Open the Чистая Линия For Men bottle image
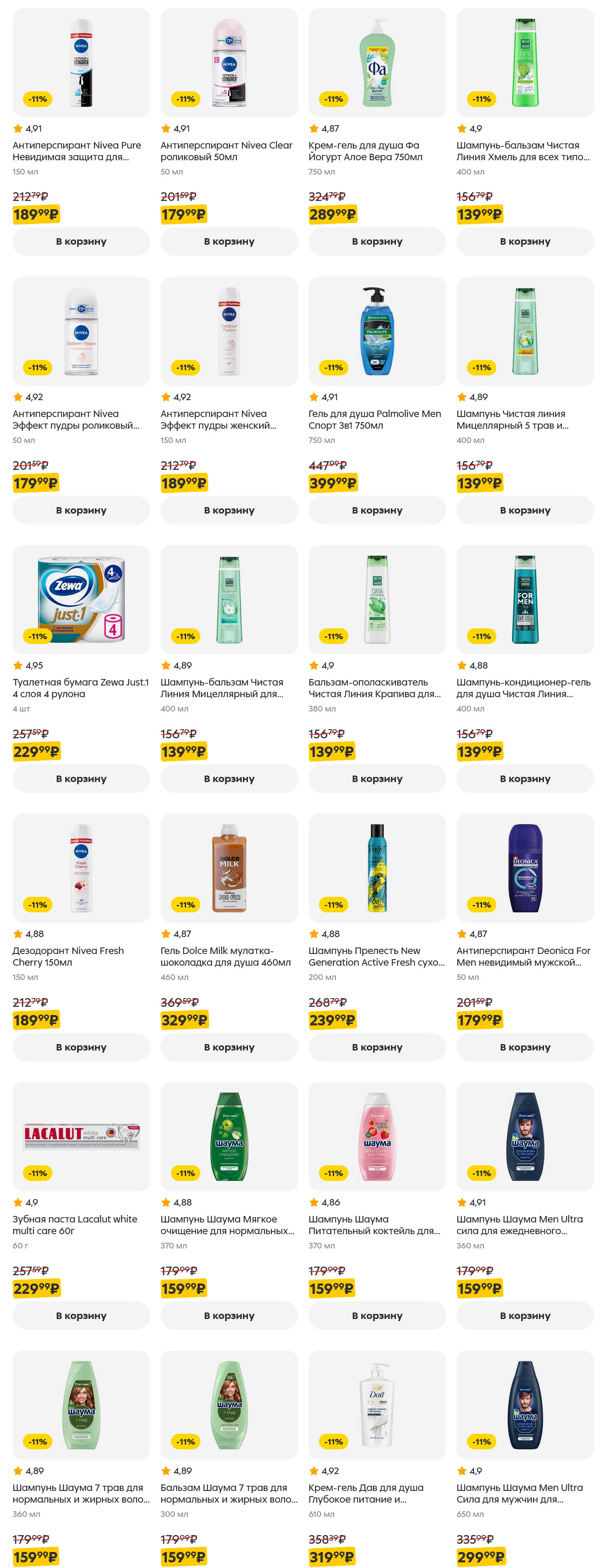The image size is (605, 1568). 525,599
